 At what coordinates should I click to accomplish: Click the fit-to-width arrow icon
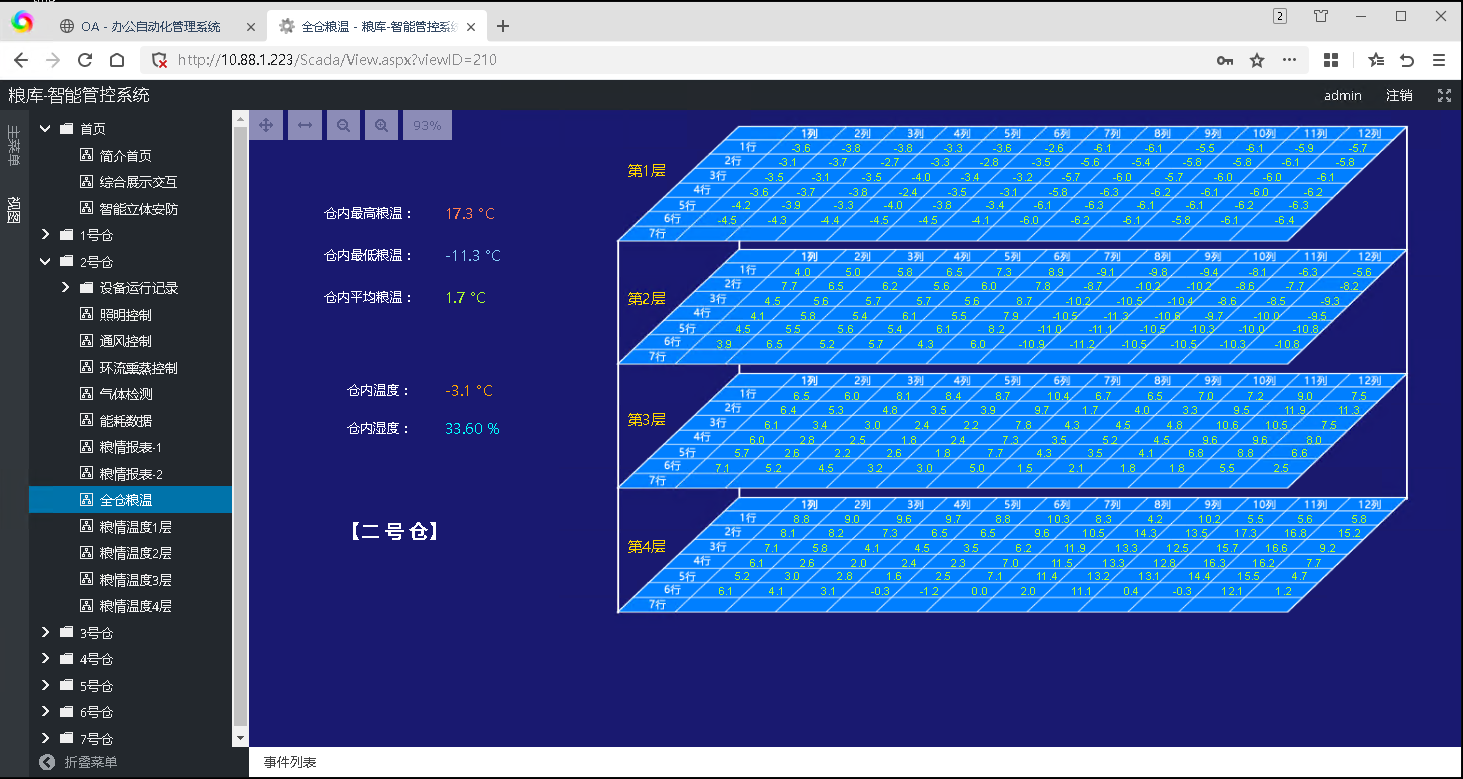pyautogui.click(x=305, y=125)
